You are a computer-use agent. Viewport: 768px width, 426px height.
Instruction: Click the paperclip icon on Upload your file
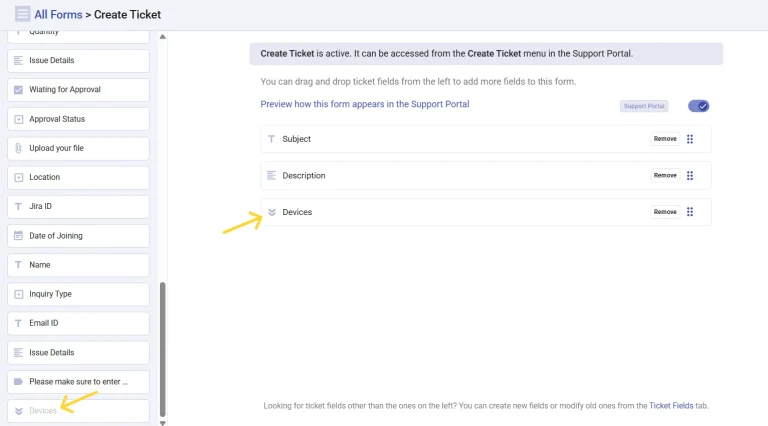pyautogui.click(x=19, y=148)
